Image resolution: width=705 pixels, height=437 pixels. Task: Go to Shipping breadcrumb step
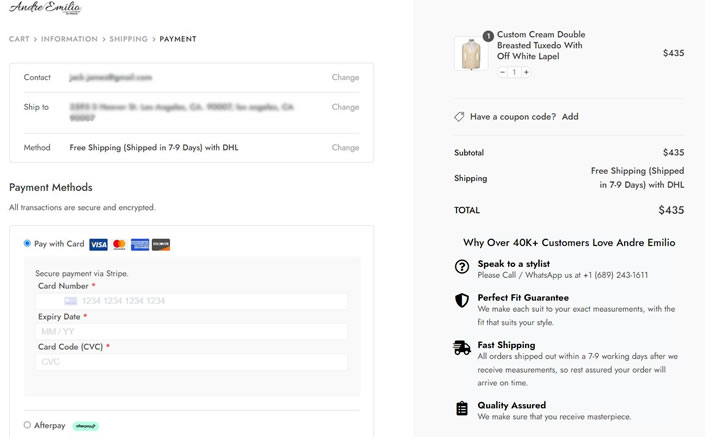128,39
